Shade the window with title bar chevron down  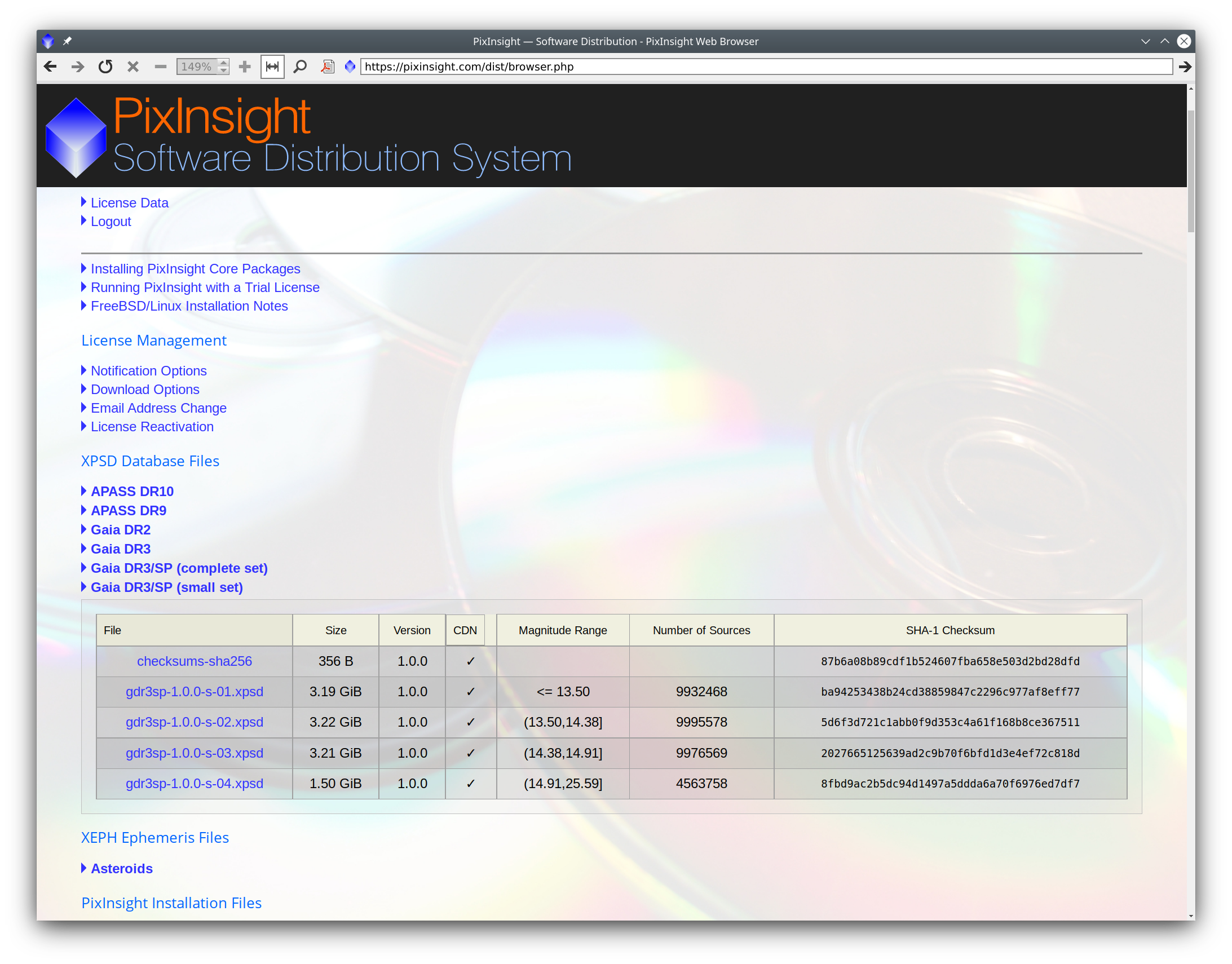[x=1145, y=41]
